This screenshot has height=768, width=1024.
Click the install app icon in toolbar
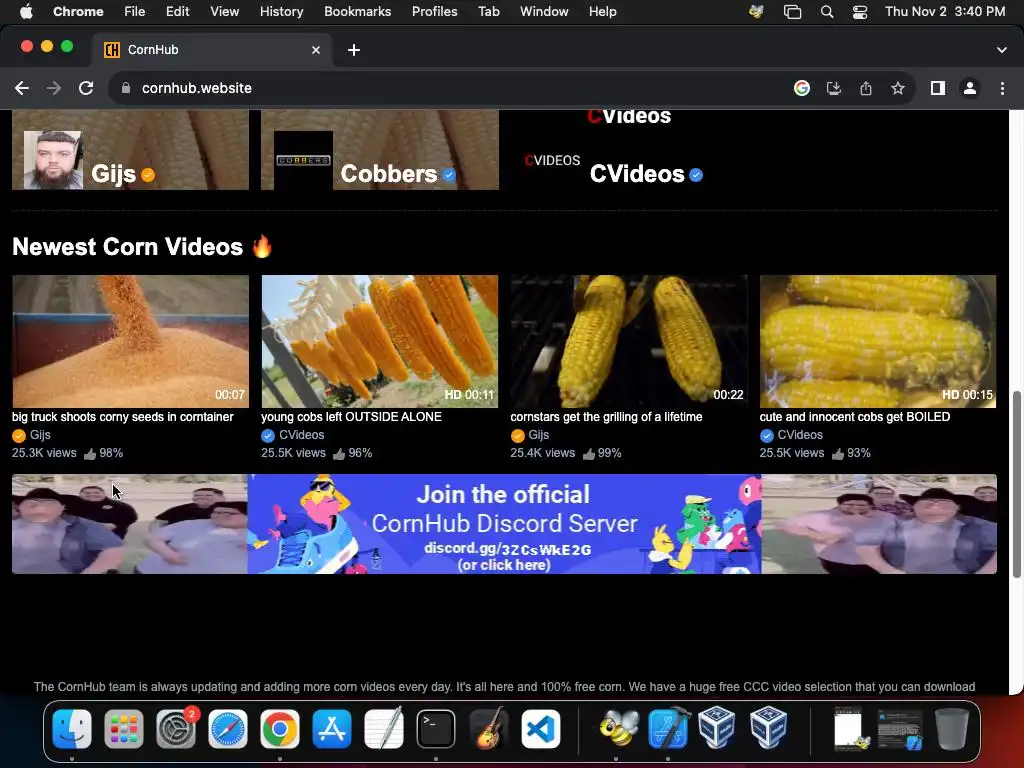834,88
